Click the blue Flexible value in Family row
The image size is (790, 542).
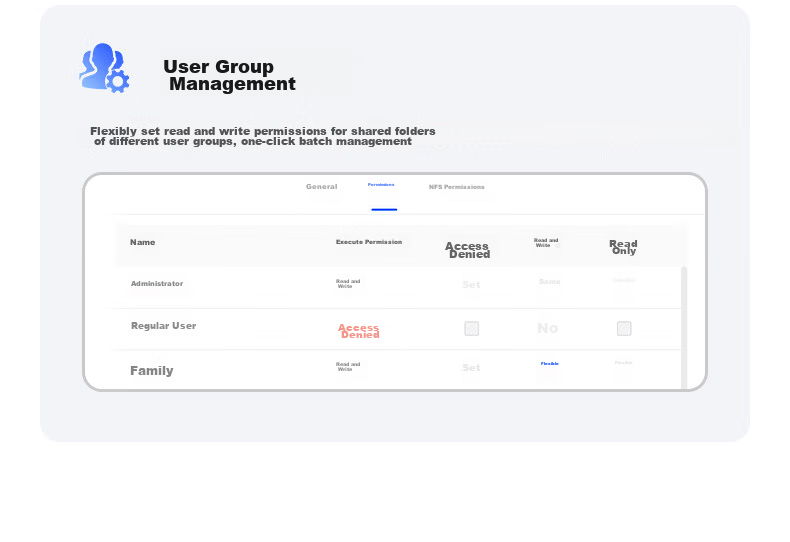[550, 363]
